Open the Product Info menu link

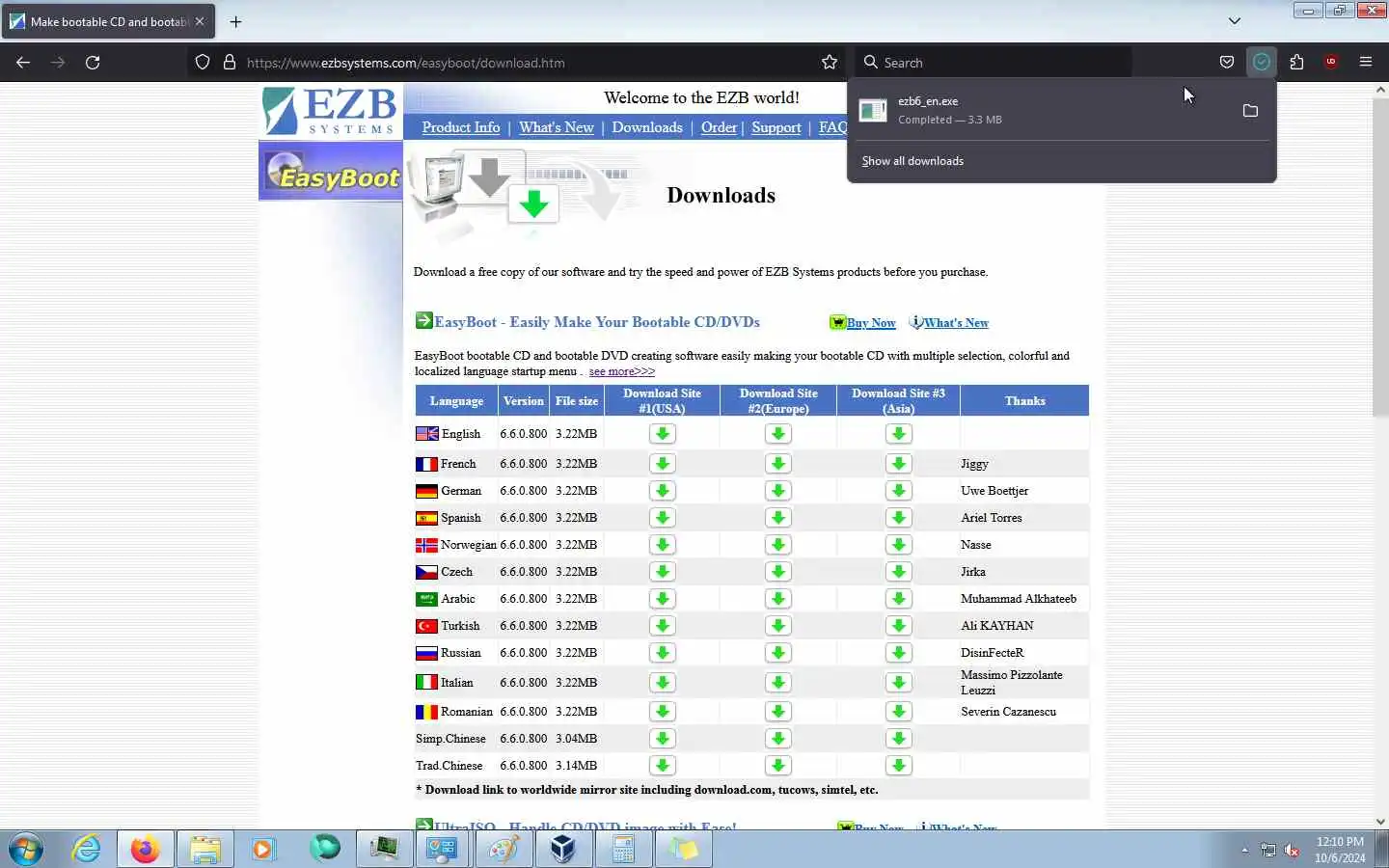point(461,127)
